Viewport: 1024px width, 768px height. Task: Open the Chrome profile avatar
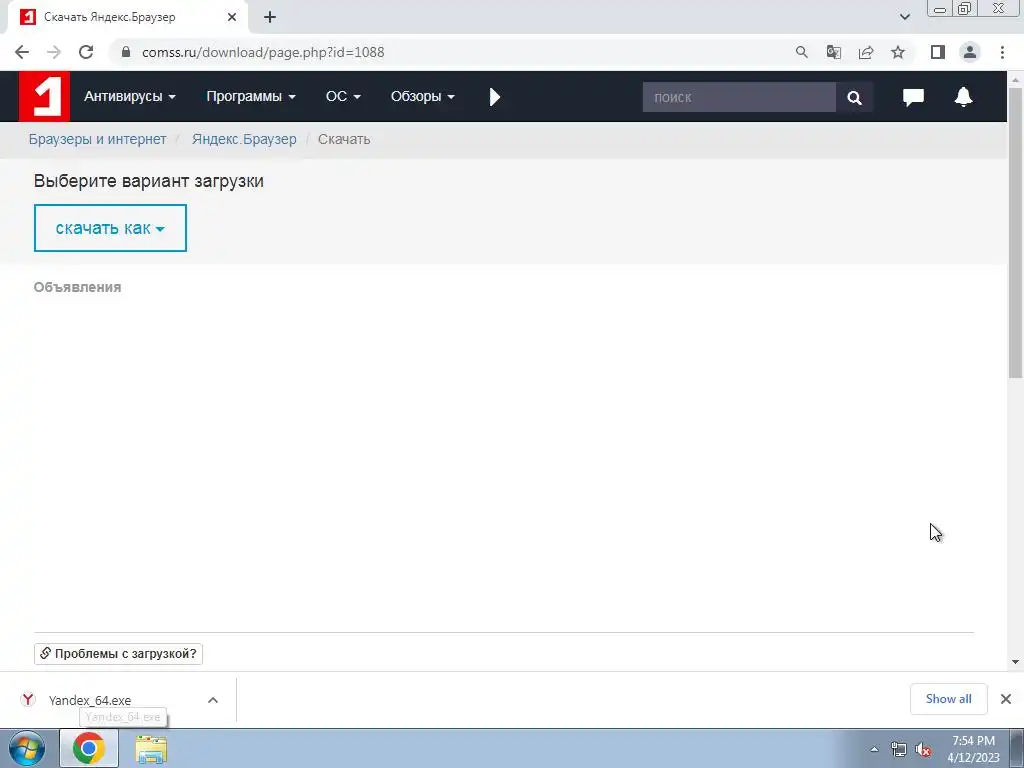click(x=970, y=52)
